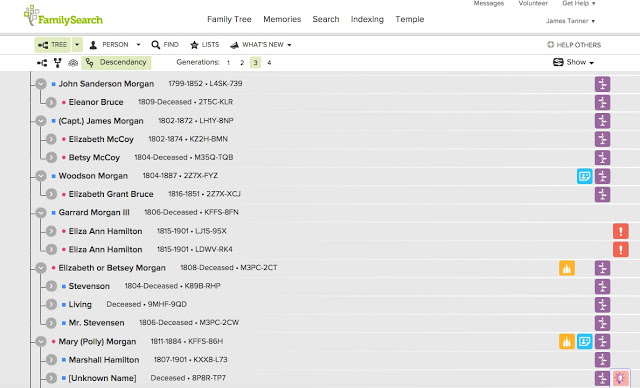Screen dimensions: 640x388
Task: Open red data problem icon for LDWV-RK4
Action: point(621,250)
